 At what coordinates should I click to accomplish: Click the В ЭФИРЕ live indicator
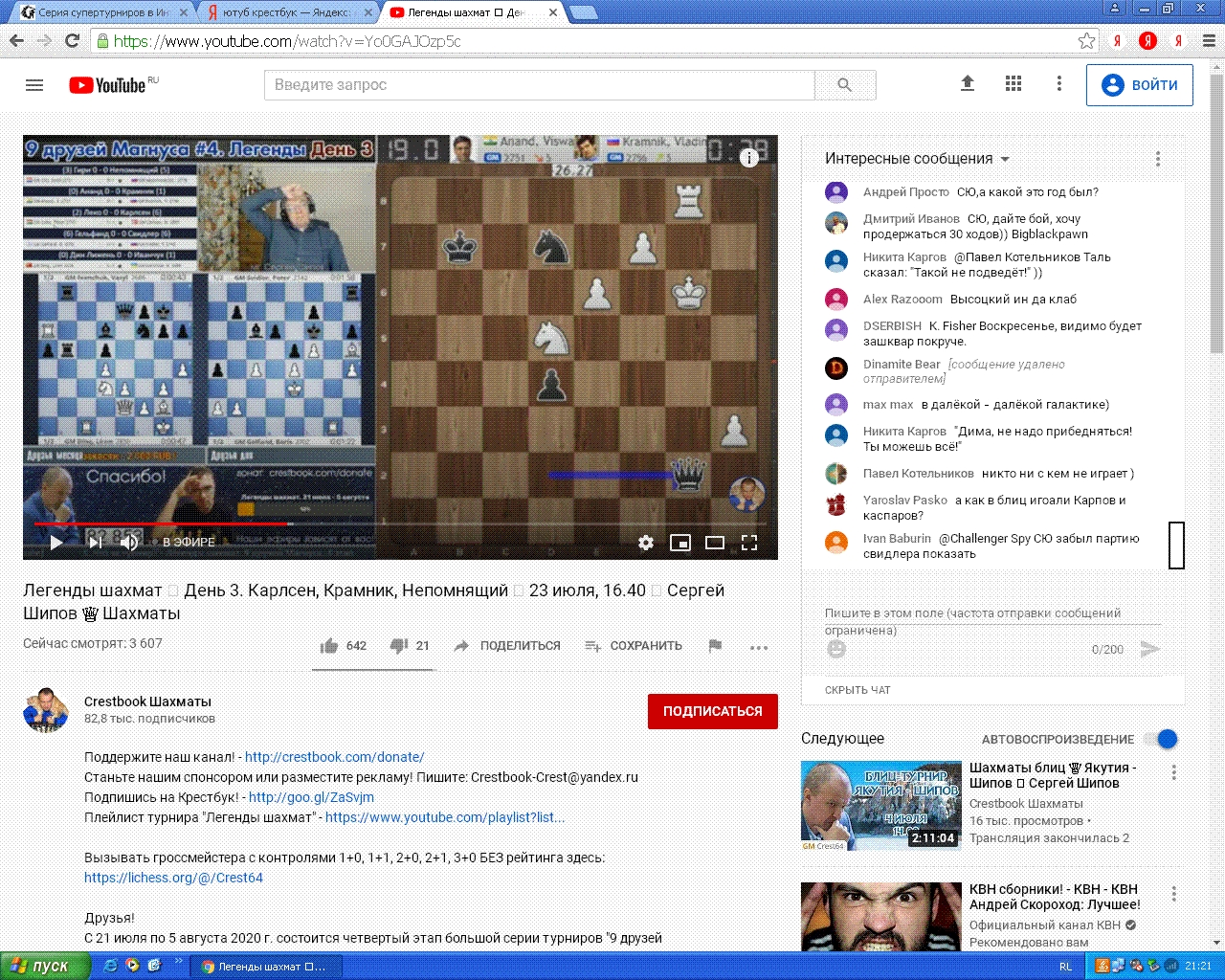tap(189, 543)
